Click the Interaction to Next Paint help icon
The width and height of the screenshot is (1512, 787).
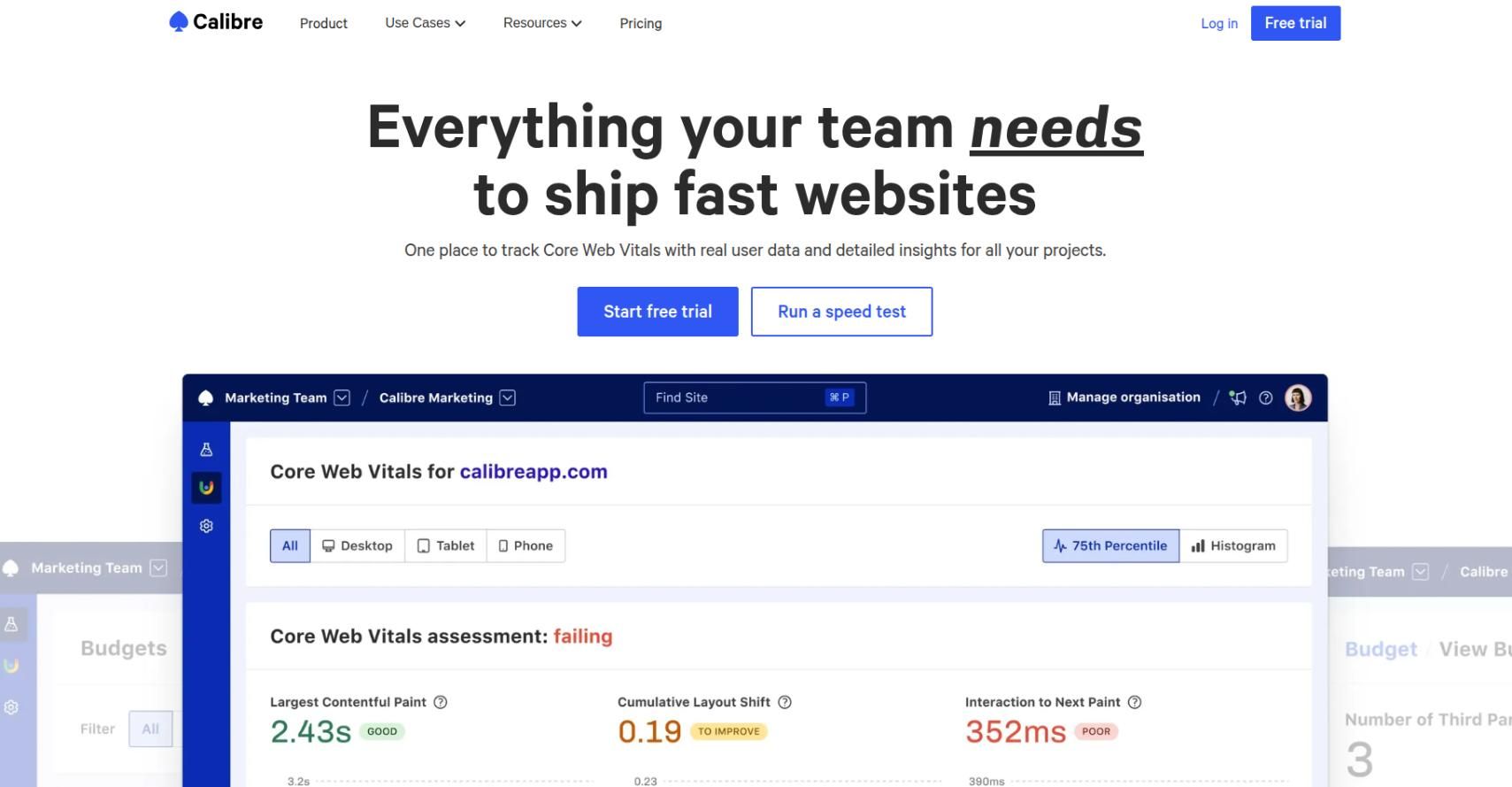coord(1135,702)
